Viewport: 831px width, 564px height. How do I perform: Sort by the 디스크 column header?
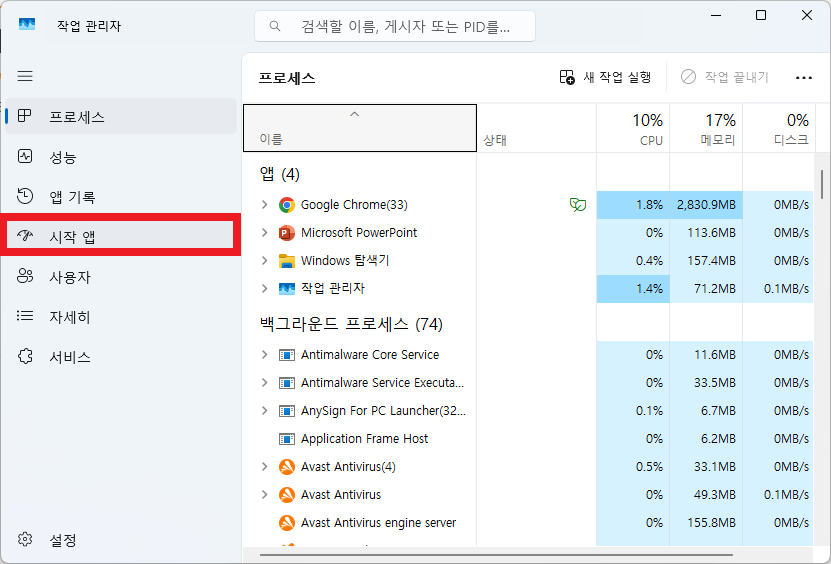coord(779,128)
